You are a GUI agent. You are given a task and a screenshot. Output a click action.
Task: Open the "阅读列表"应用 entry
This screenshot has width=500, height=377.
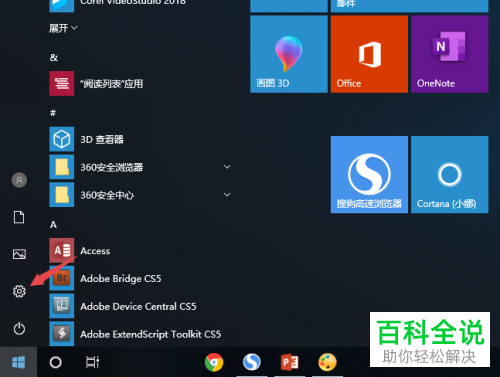[x=140, y=84]
